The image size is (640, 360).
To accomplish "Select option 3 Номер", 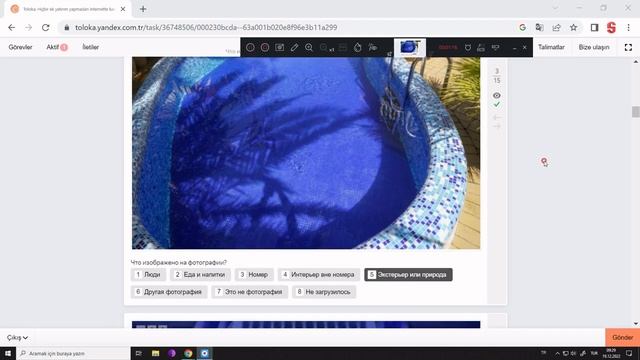I will coord(254,275).
